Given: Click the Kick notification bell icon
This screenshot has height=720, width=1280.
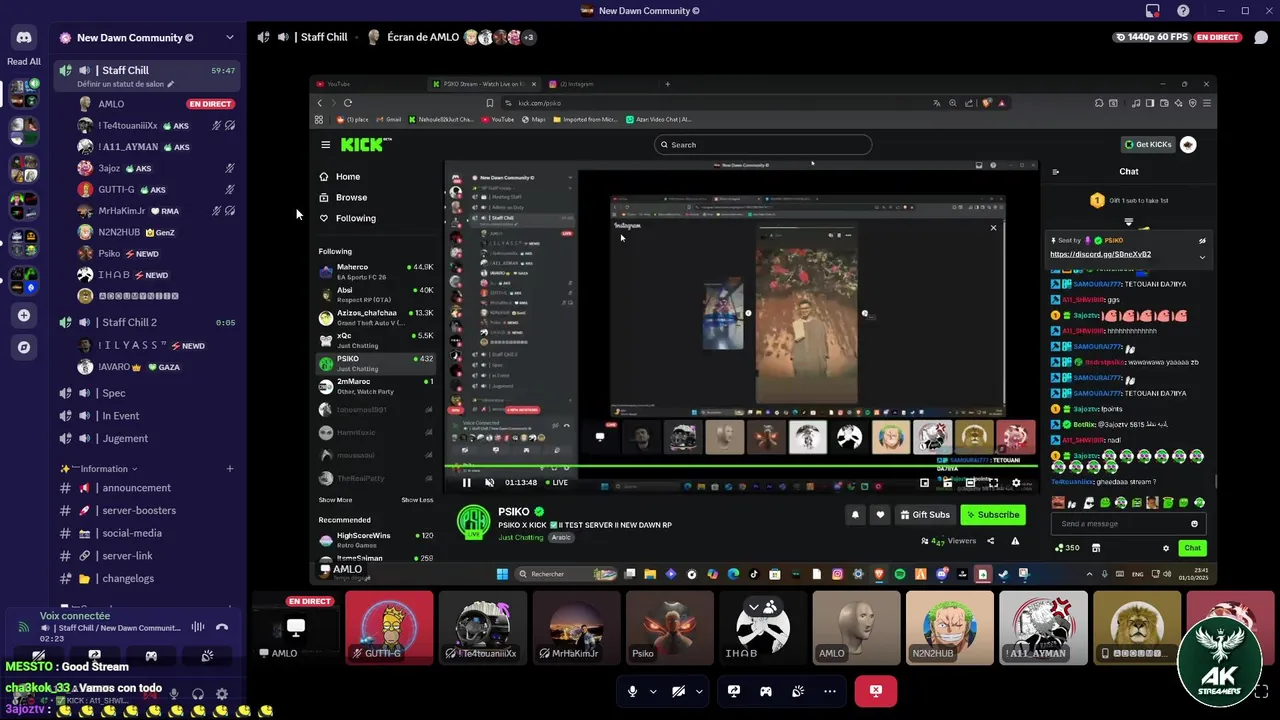Looking at the screenshot, I should pyautogui.click(x=855, y=515).
